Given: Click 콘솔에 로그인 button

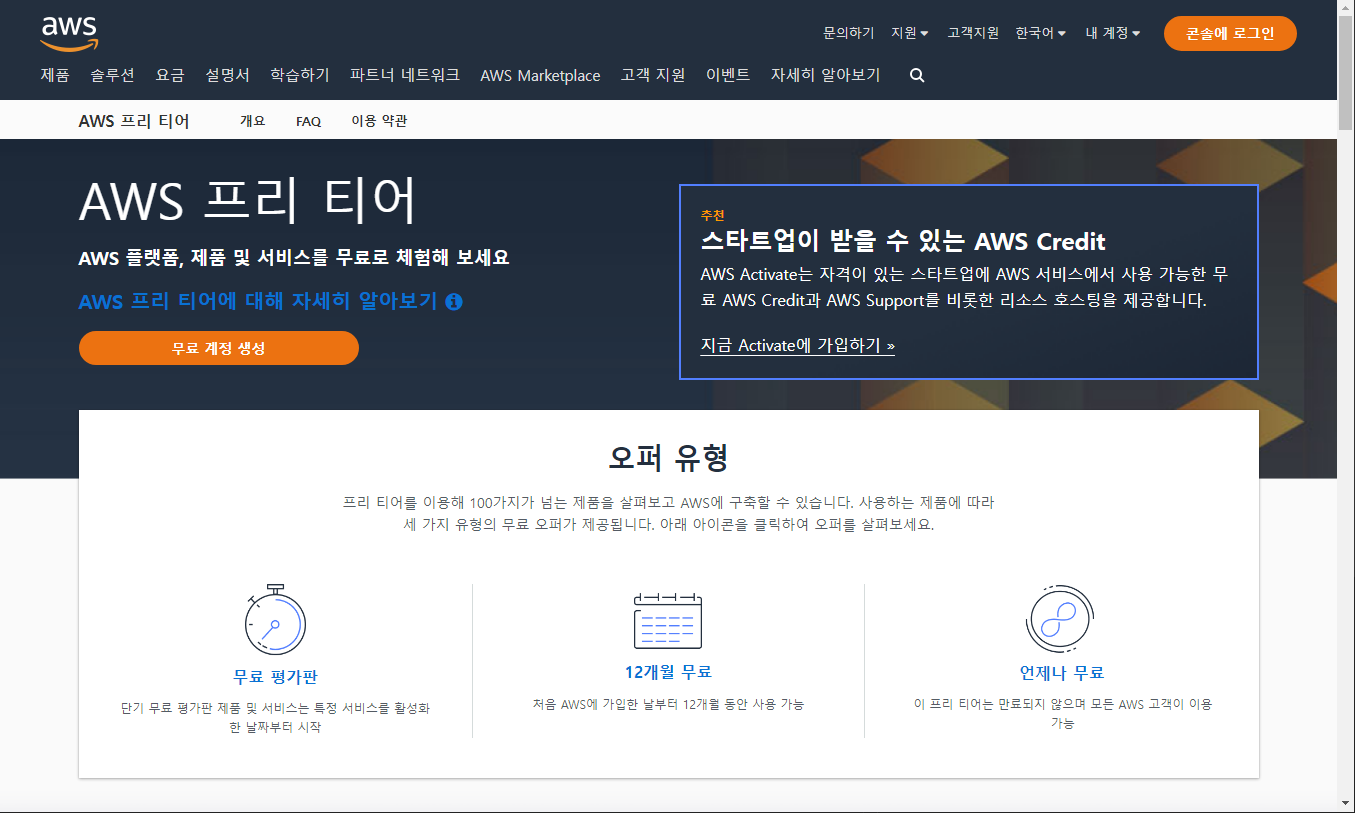Looking at the screenshot, I should pos(1230,33).
